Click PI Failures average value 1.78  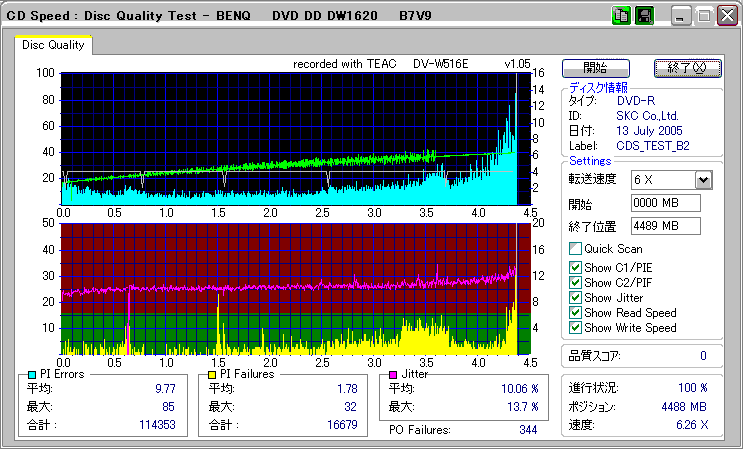[347, 389]
